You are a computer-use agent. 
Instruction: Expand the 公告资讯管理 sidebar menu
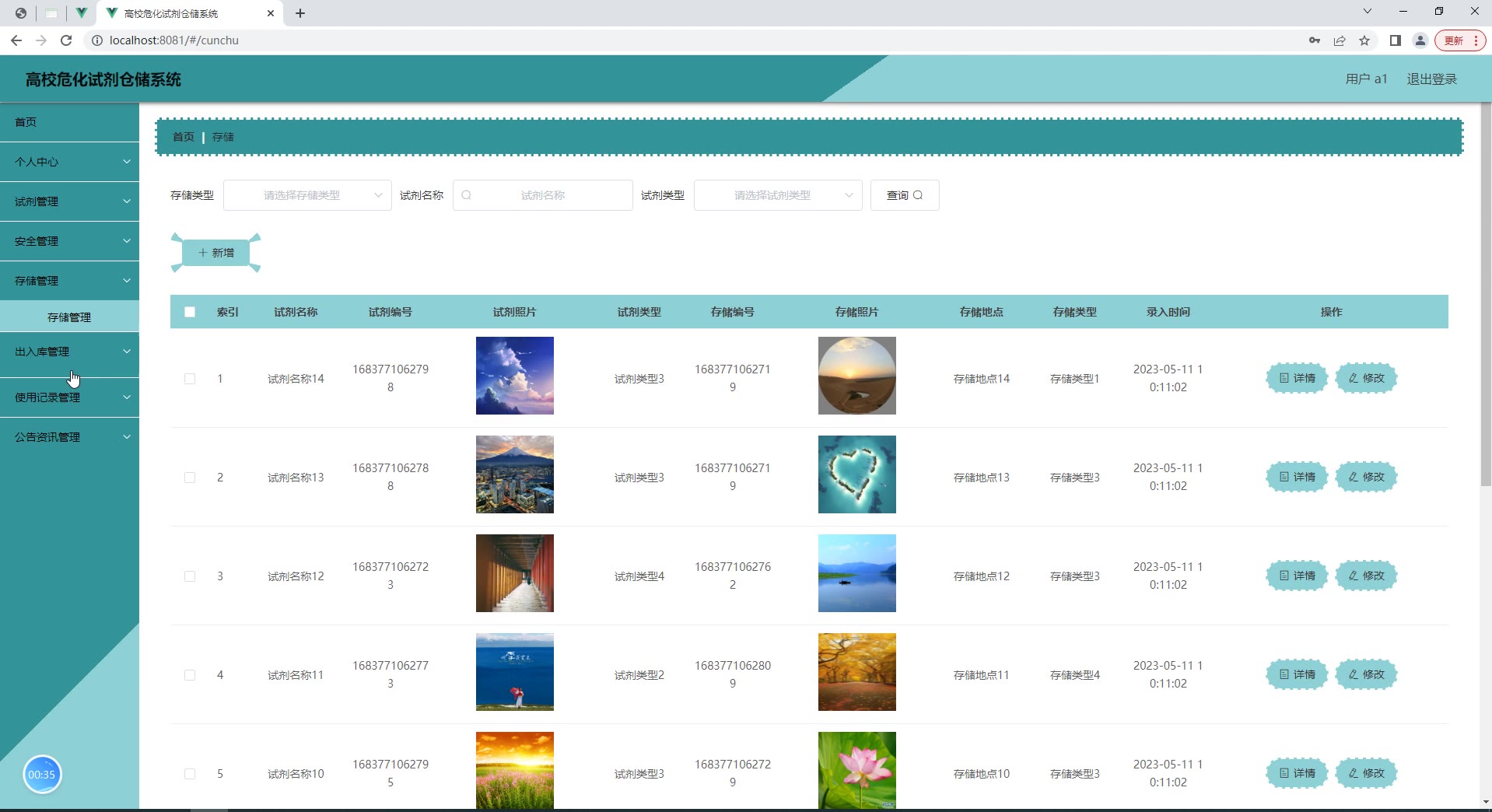pos(69,437)
